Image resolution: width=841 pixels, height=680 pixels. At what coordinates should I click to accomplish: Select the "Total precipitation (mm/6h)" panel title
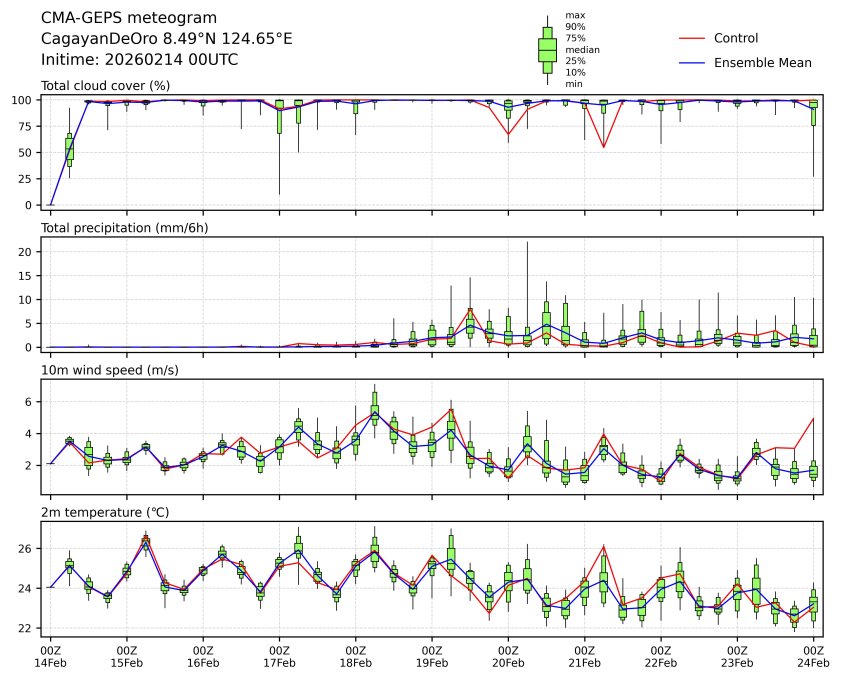(x=125, y=228)
